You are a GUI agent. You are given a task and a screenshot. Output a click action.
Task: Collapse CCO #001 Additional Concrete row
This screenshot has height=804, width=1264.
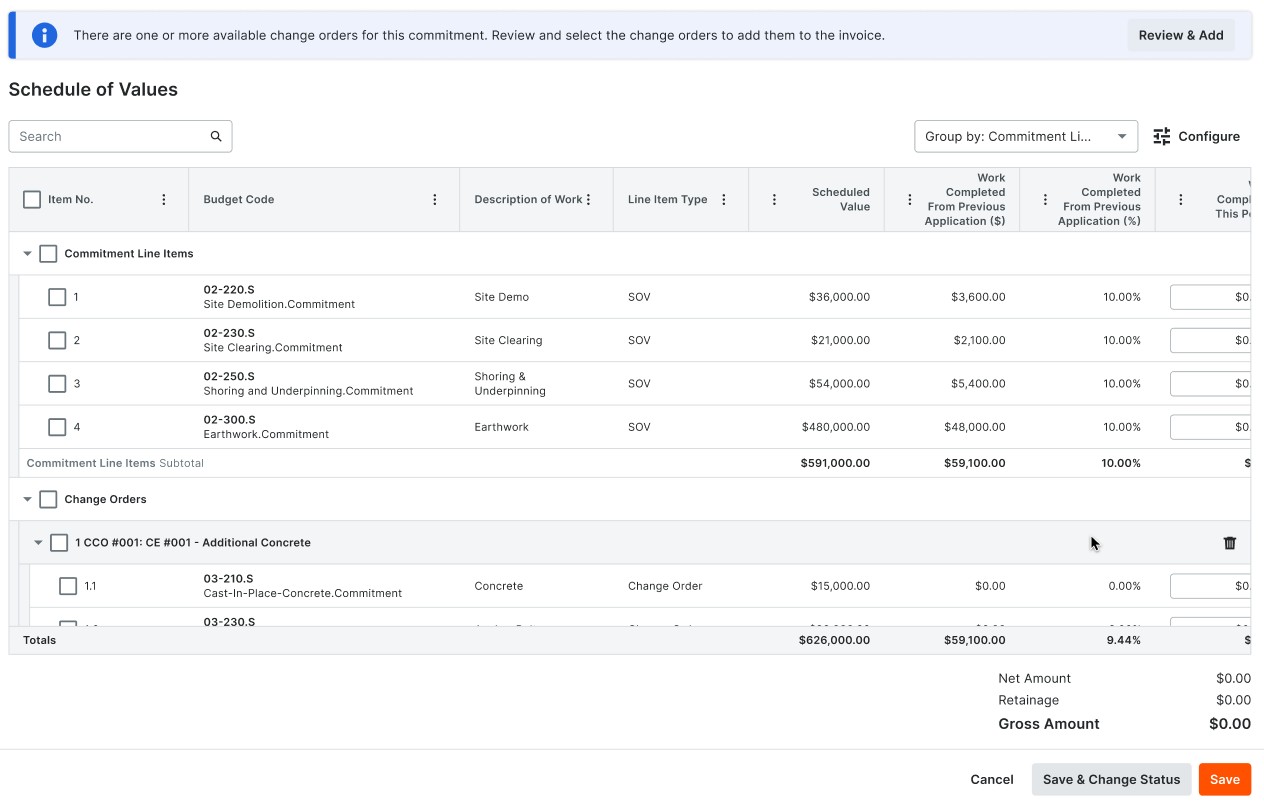click(39, 543)
